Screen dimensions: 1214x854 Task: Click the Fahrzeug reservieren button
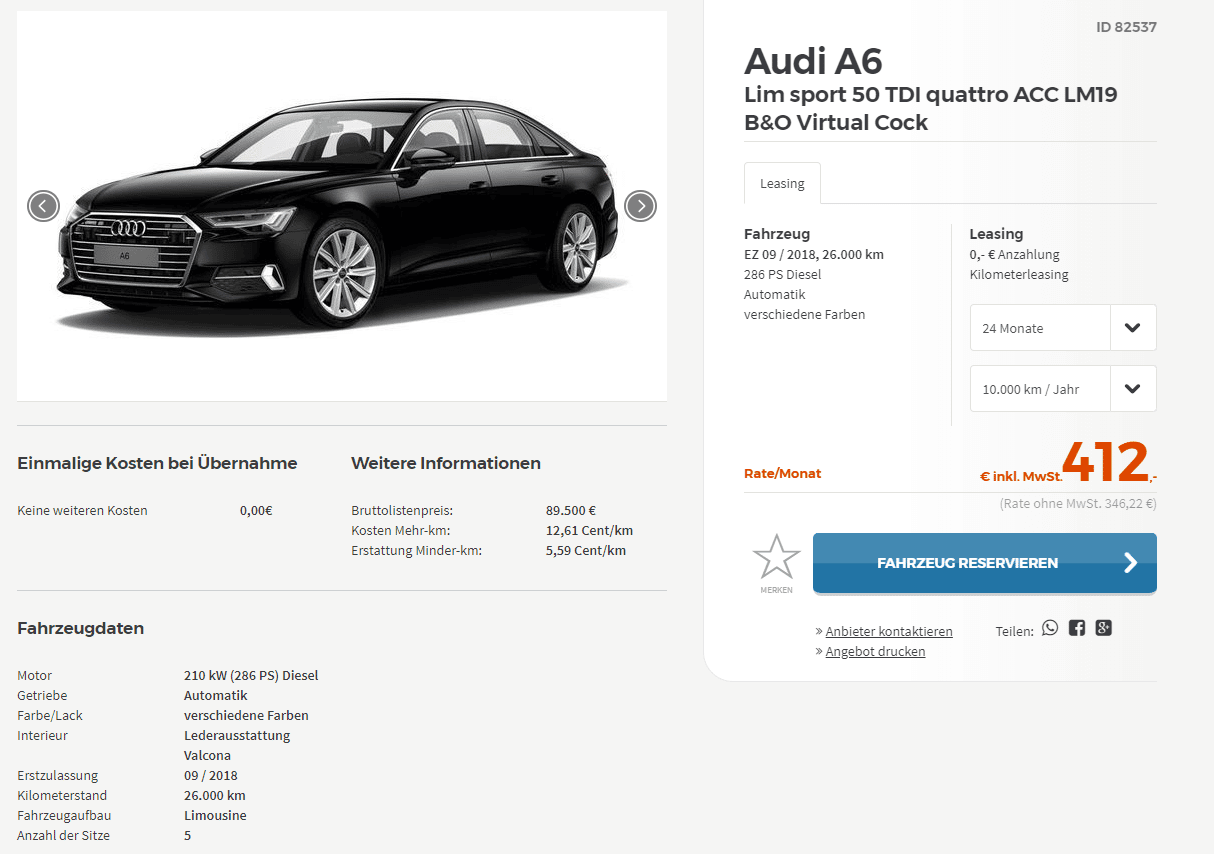coord(985,563)
